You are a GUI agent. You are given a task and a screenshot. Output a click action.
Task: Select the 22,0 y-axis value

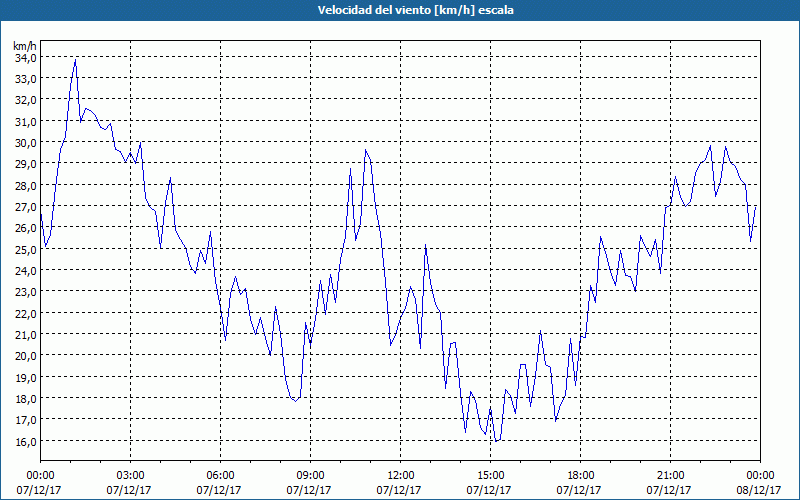25,313
